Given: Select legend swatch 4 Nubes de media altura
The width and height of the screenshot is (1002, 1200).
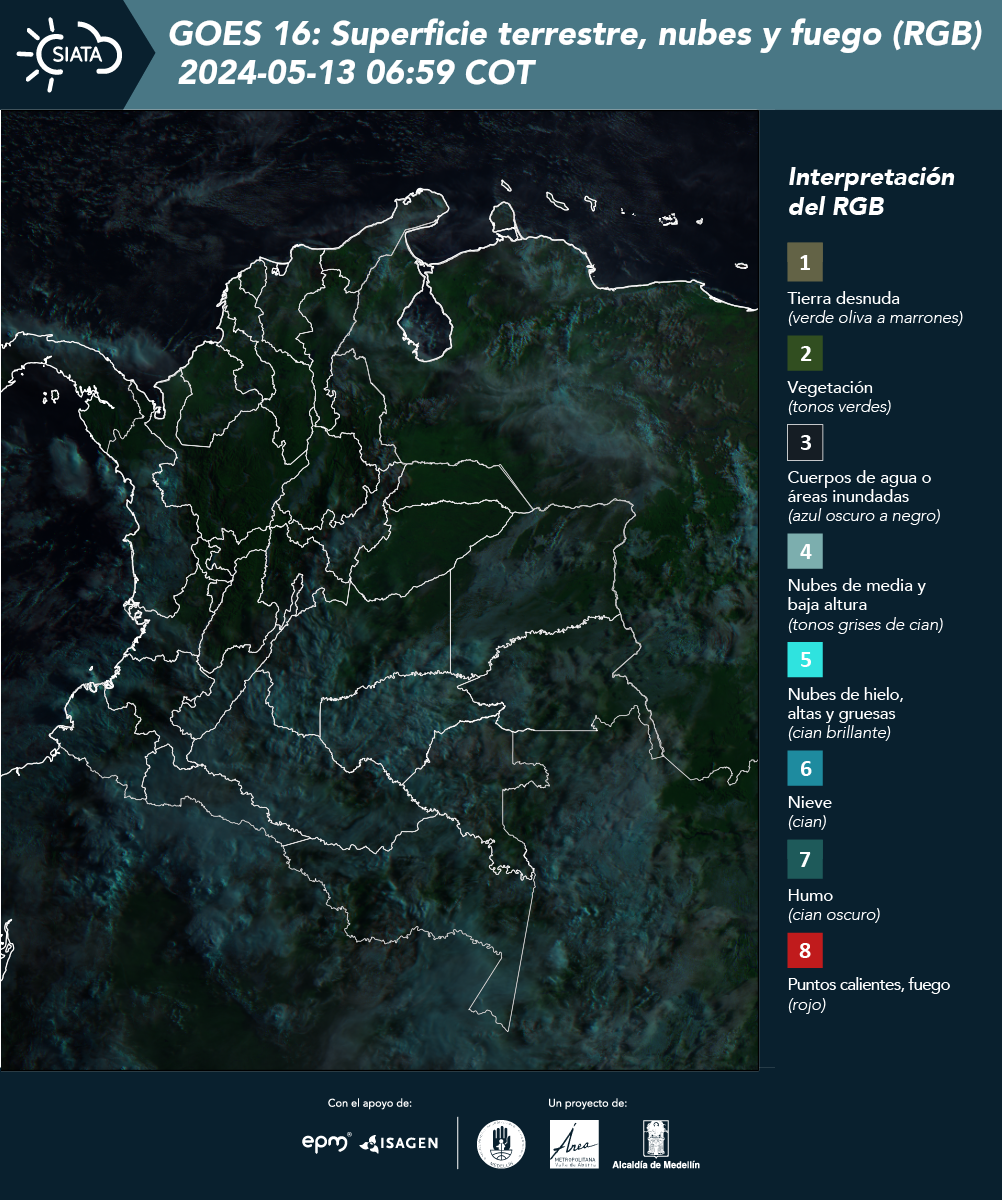Looking at the screenshot, I should [x=805, y=550].
